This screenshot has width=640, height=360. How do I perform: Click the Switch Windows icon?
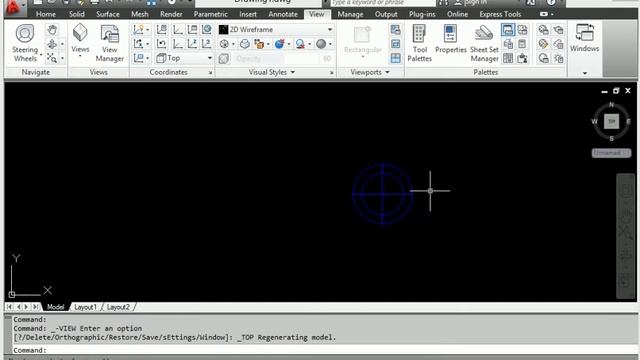click(x=584, y=38)
